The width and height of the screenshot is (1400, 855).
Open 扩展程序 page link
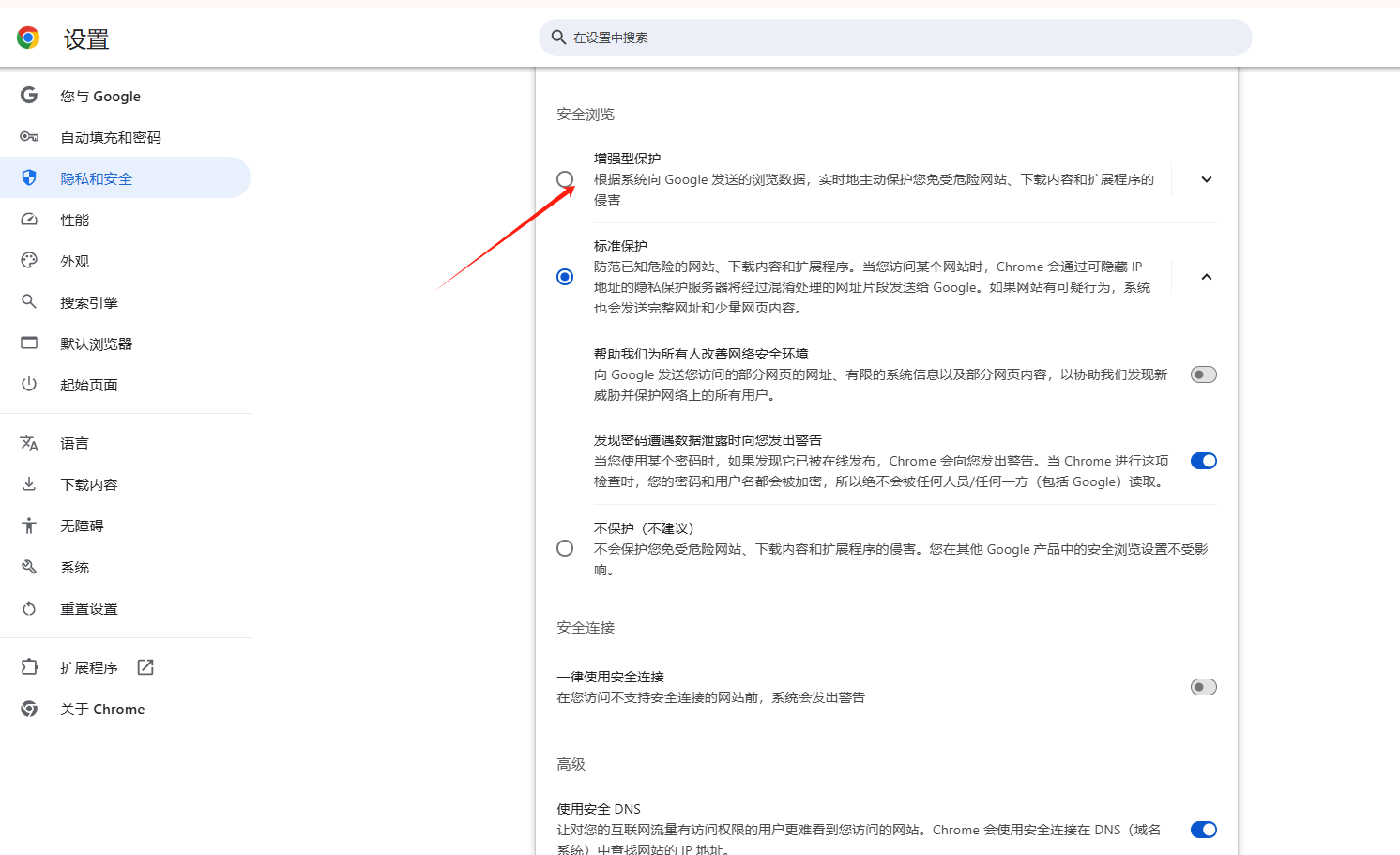pos(126,667)
